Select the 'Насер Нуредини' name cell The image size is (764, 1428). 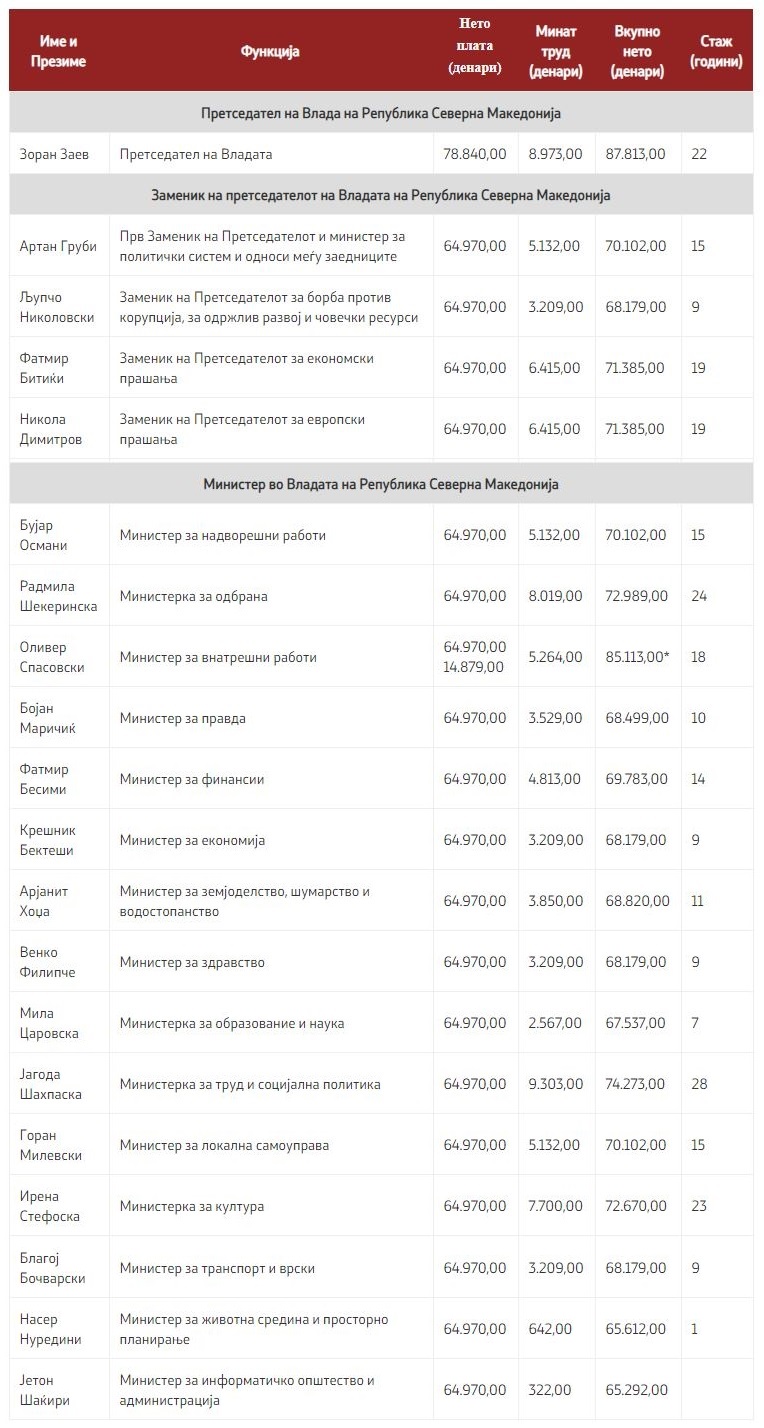click(x=50, y=1329)
